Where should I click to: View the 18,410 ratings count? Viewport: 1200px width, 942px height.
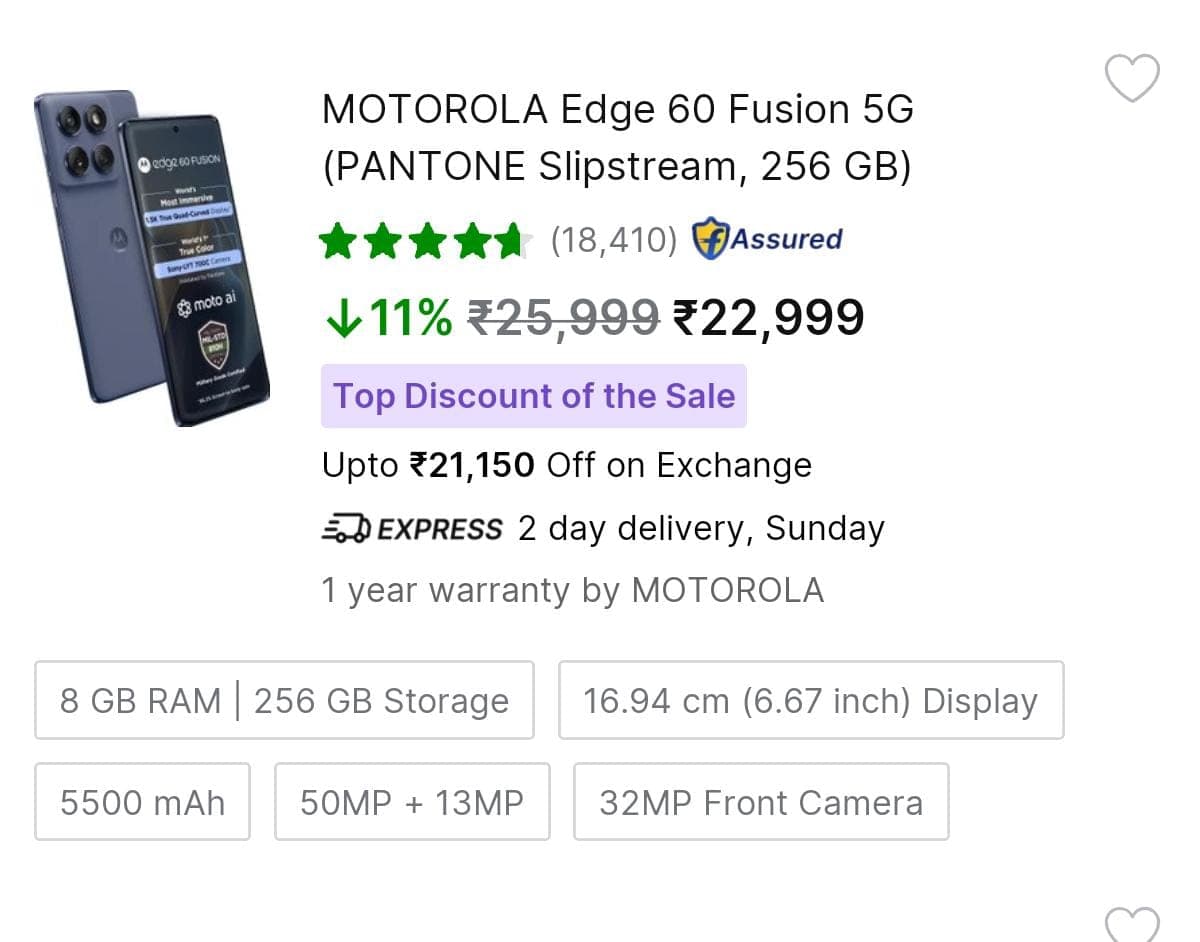pos(614,241)
